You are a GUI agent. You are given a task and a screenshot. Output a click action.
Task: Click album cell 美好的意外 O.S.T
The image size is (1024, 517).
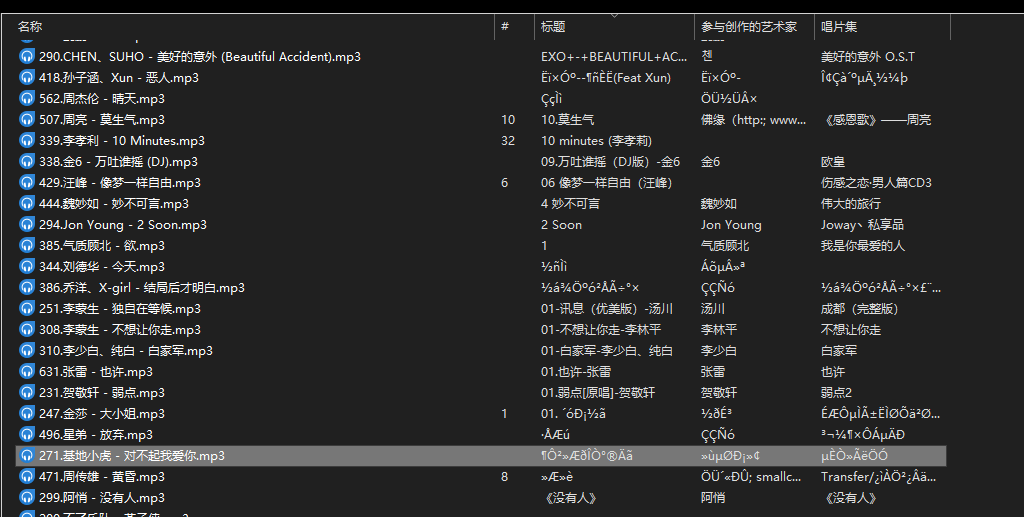click(867, 57)
